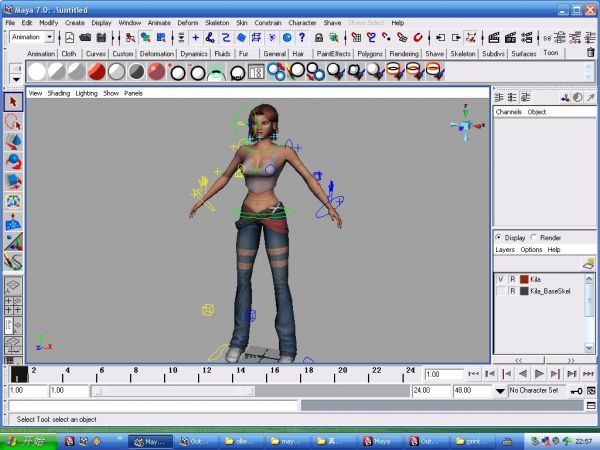Select the arrow Select tool in toolbox
This screenshot has height=450, width=600.
[x=13, y=102]
